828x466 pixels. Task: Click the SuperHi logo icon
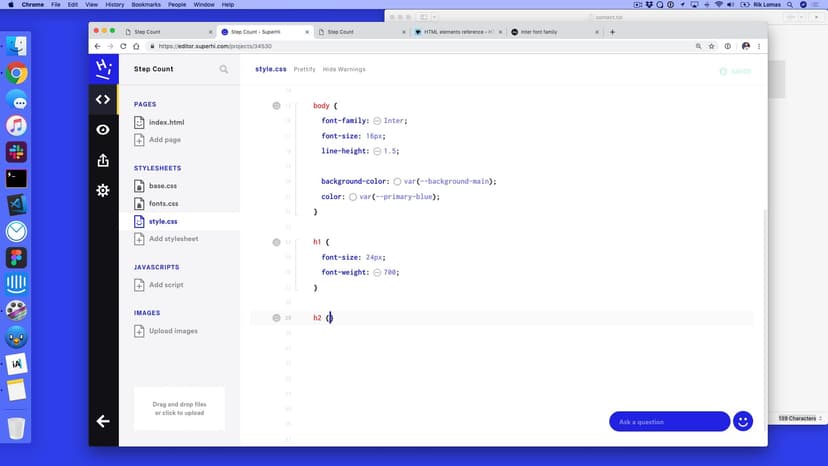tap(103, 68)
